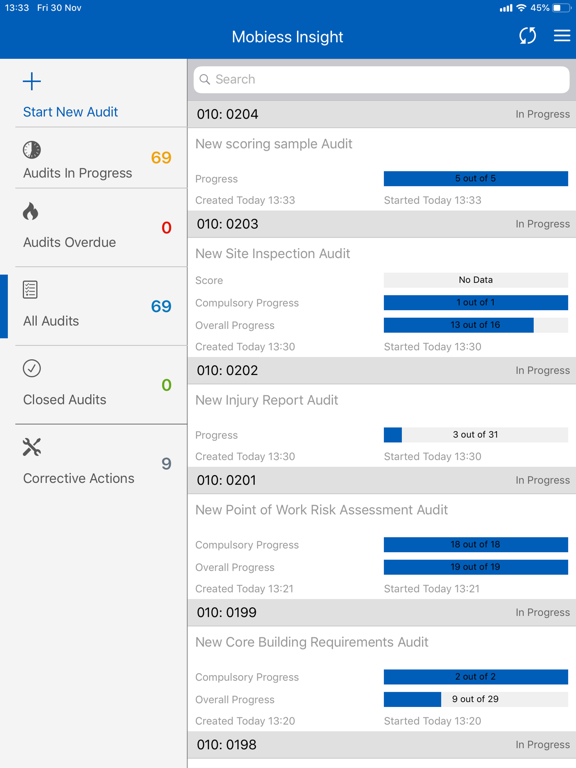Viewport: 576px width, 768px height.
Task: Click the search magnifier icon
Action: (x=205, y=79)
